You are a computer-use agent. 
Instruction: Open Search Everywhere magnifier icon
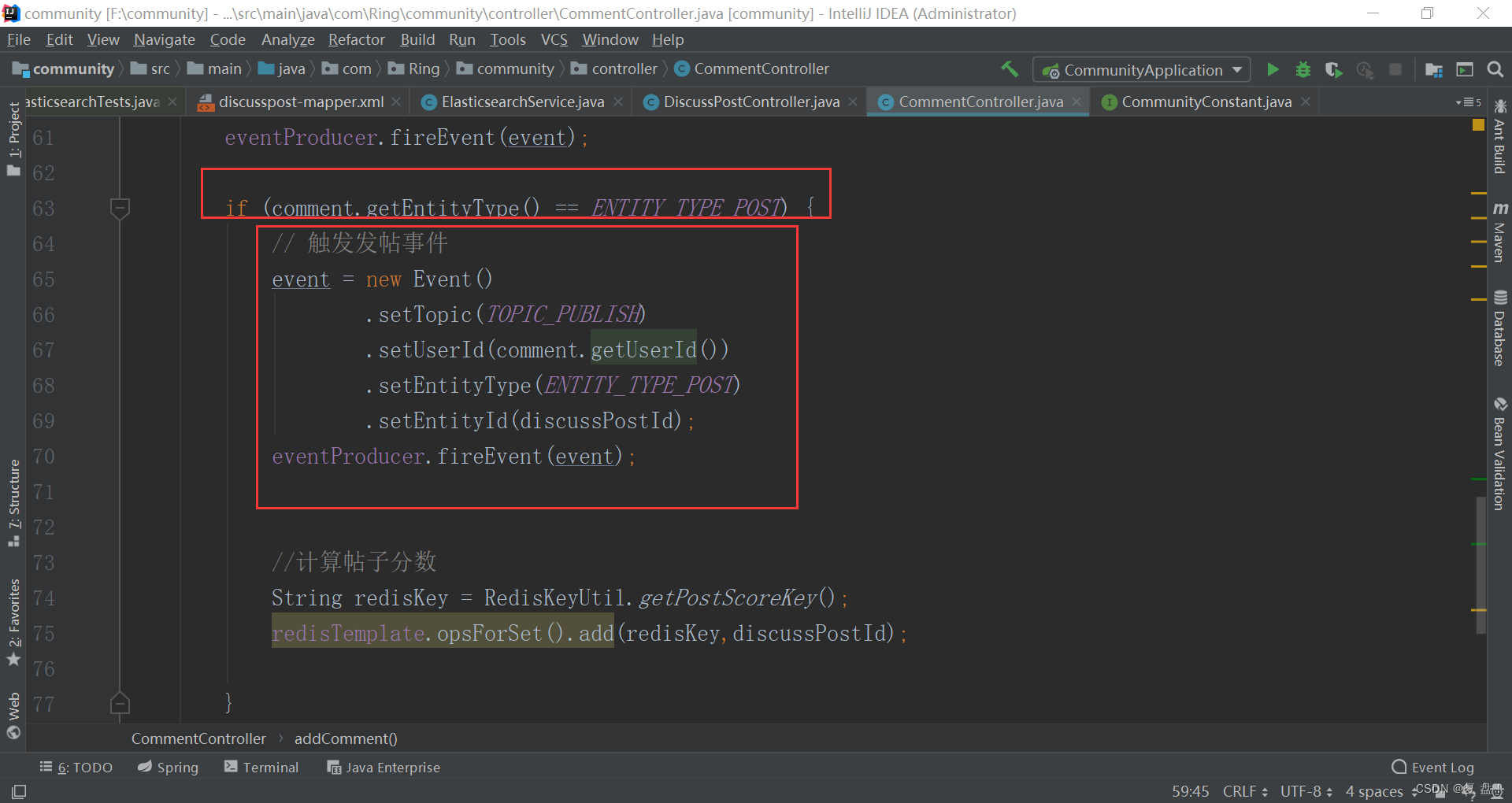[x=1495, y=69]
